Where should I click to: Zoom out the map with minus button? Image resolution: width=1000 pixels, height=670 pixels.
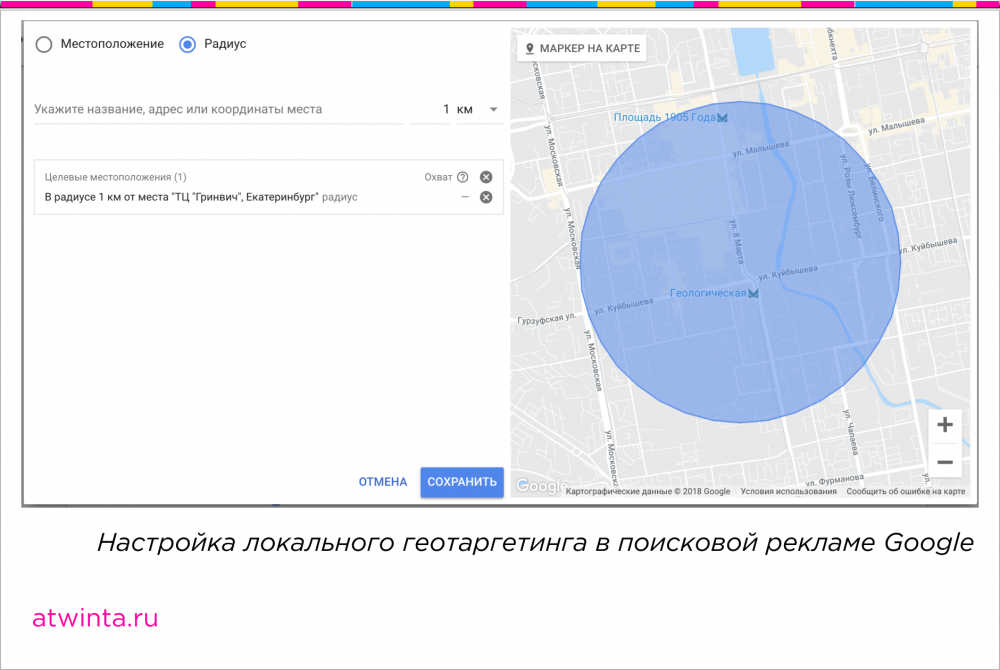[945, 462]
